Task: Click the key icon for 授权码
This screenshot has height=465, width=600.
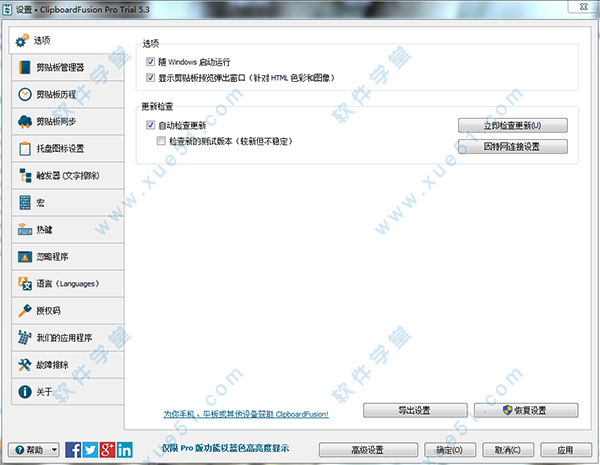Action: (25, 310)
